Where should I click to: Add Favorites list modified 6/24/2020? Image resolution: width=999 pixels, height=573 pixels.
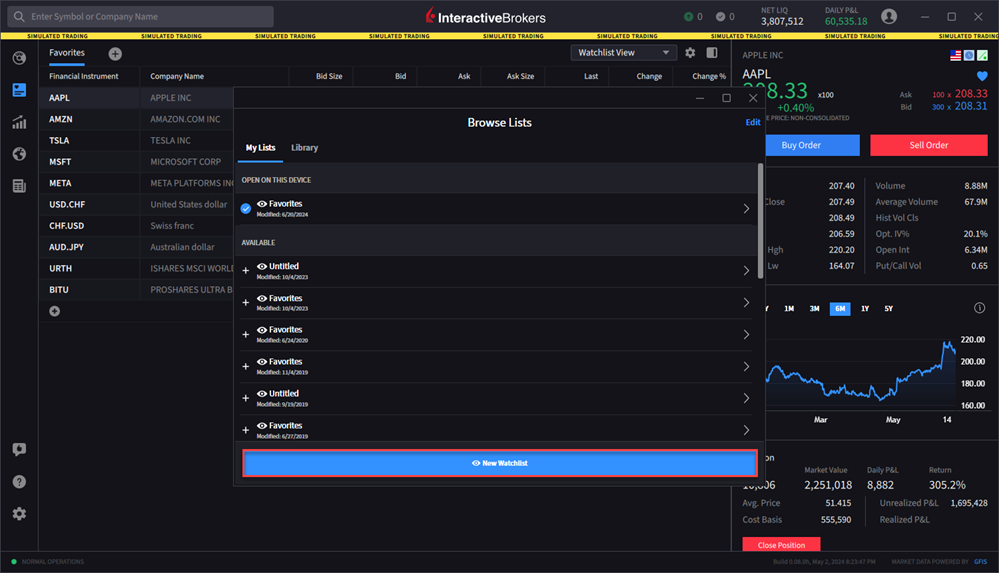(x=245, y=335)
